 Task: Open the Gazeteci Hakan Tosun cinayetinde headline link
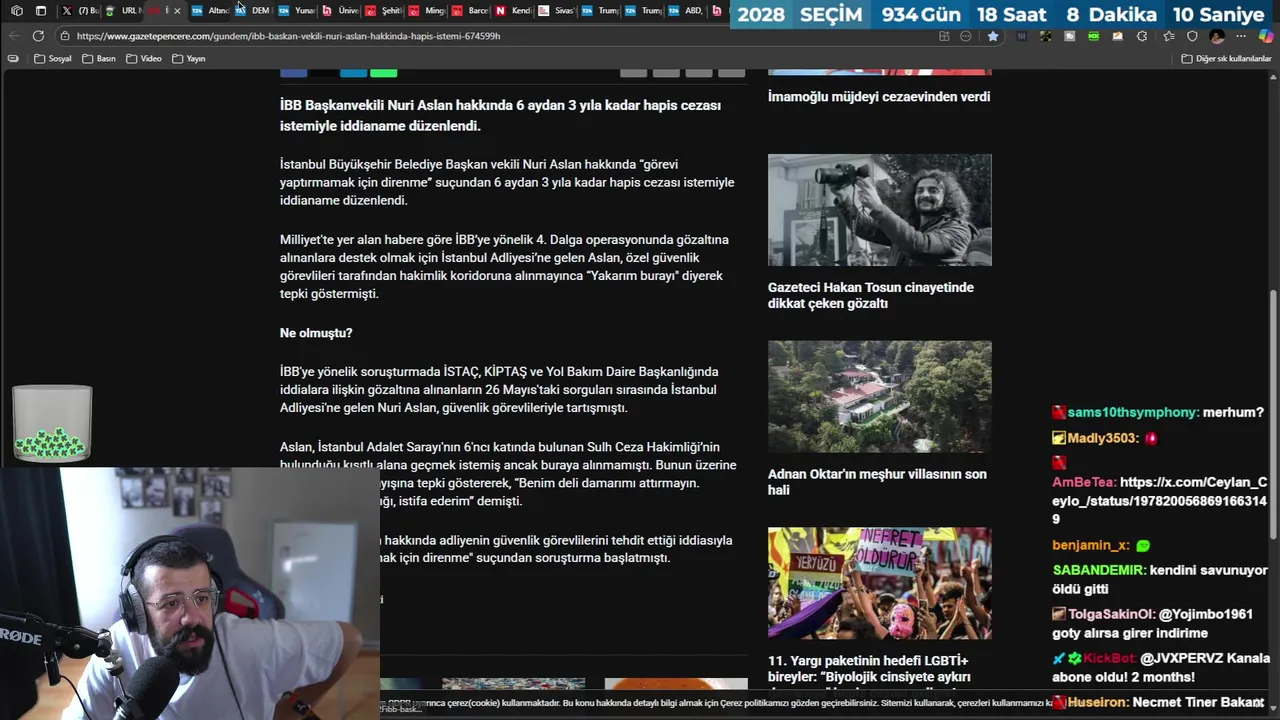coord(871,295)
